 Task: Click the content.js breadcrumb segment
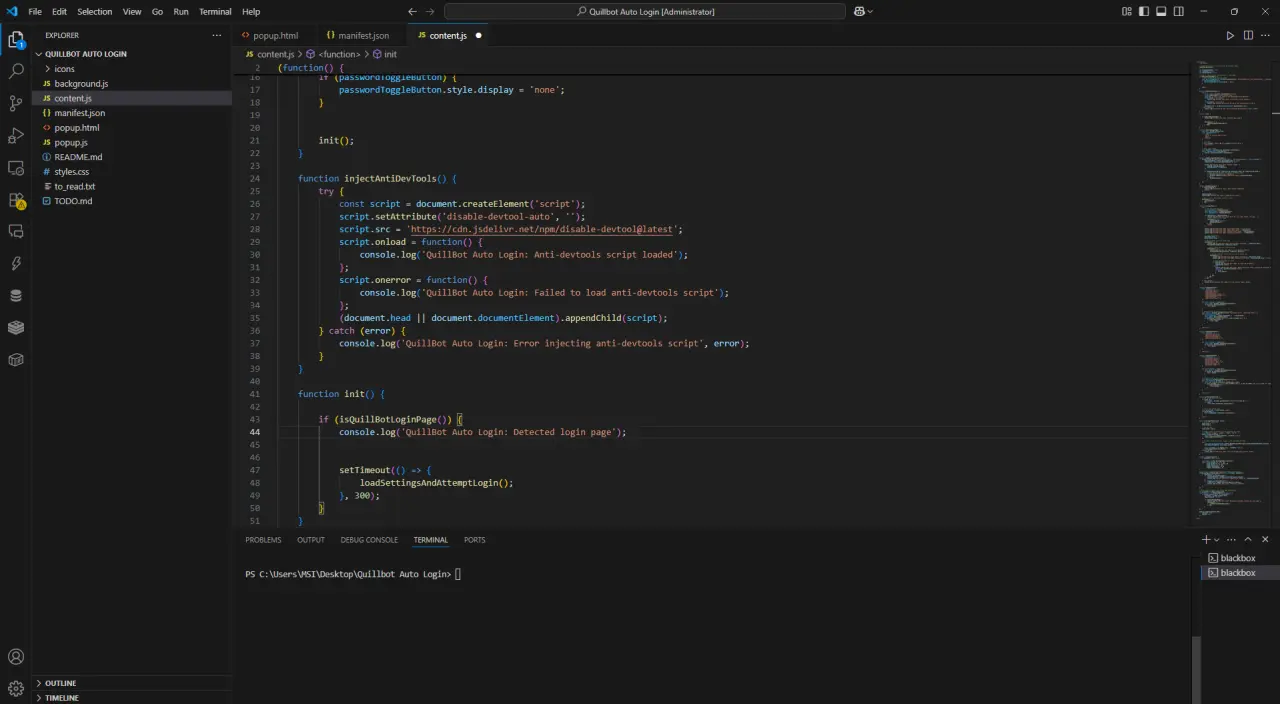275,54
